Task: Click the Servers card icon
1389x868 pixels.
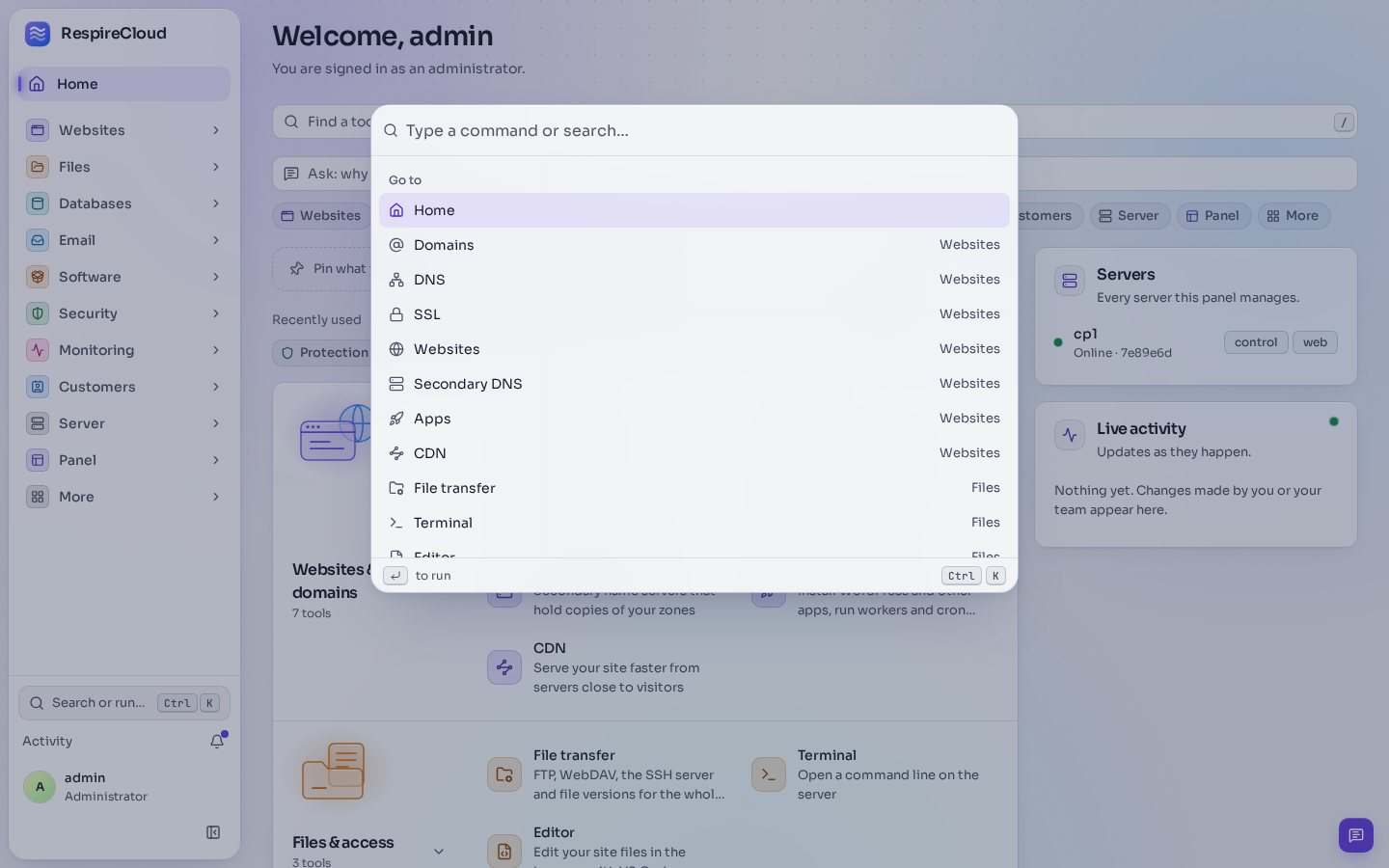Action: click(1070, 282)
